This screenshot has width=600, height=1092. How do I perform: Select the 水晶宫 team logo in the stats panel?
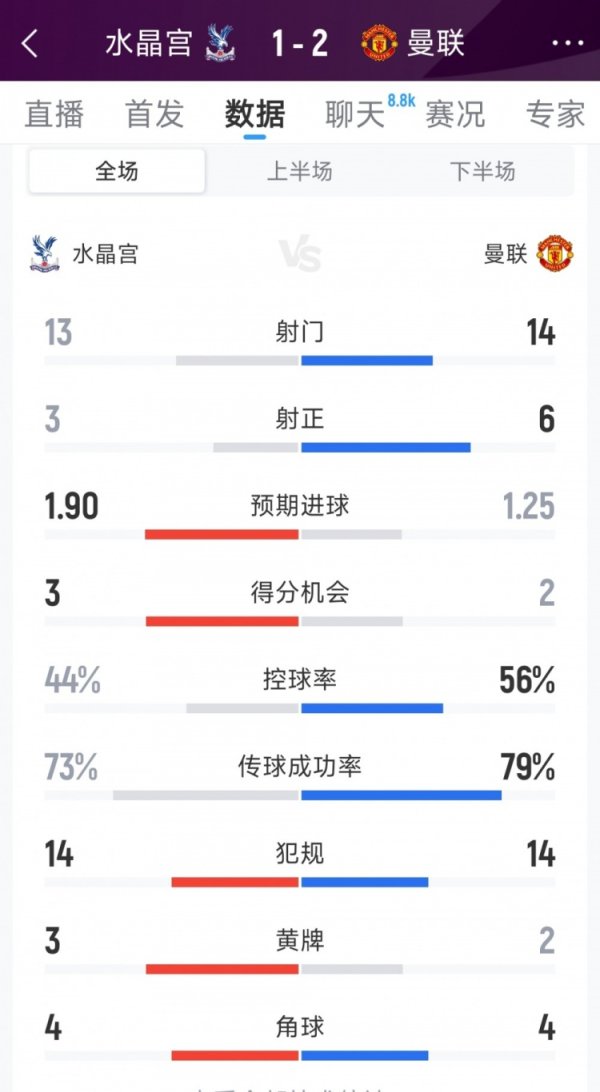pos(44,252)
